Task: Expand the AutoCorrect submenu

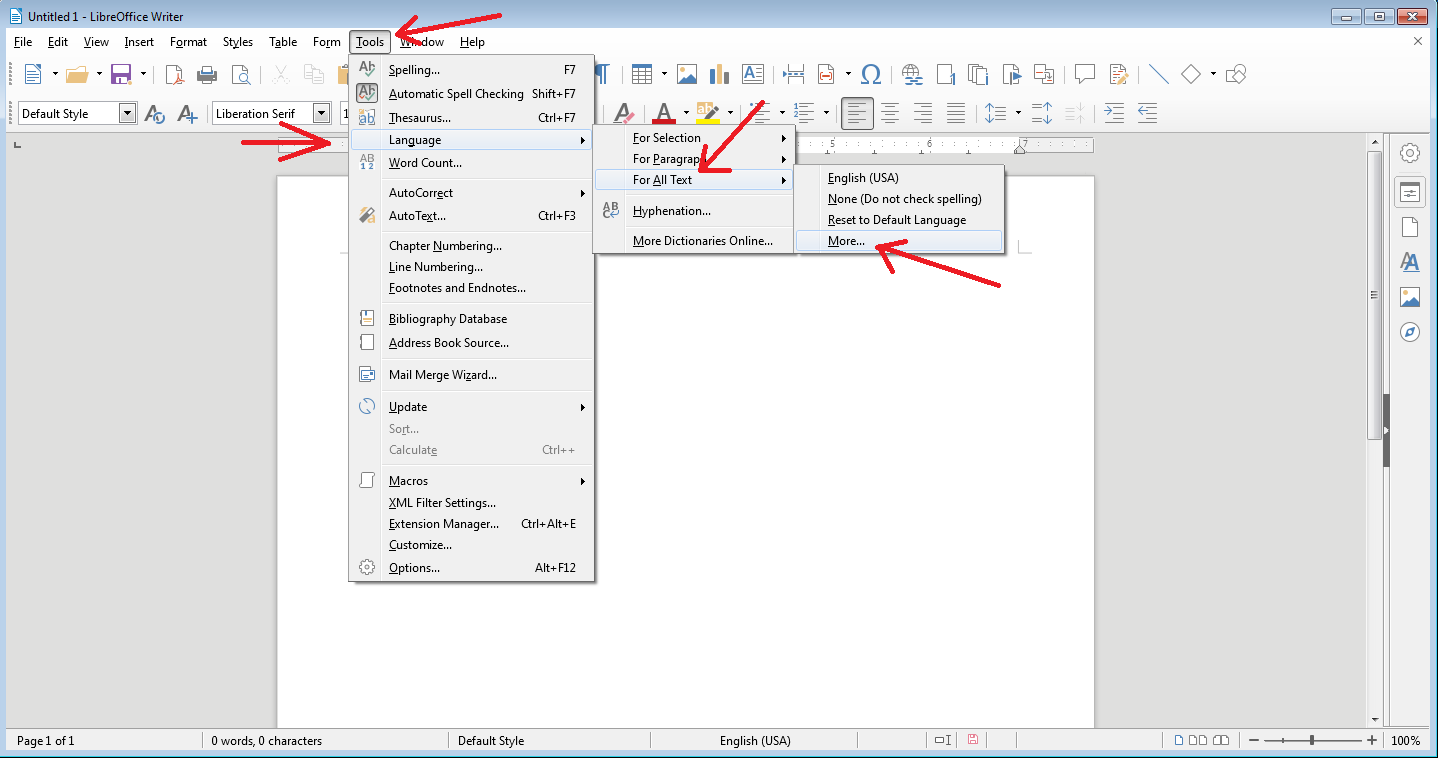Action: coord(470,193)
